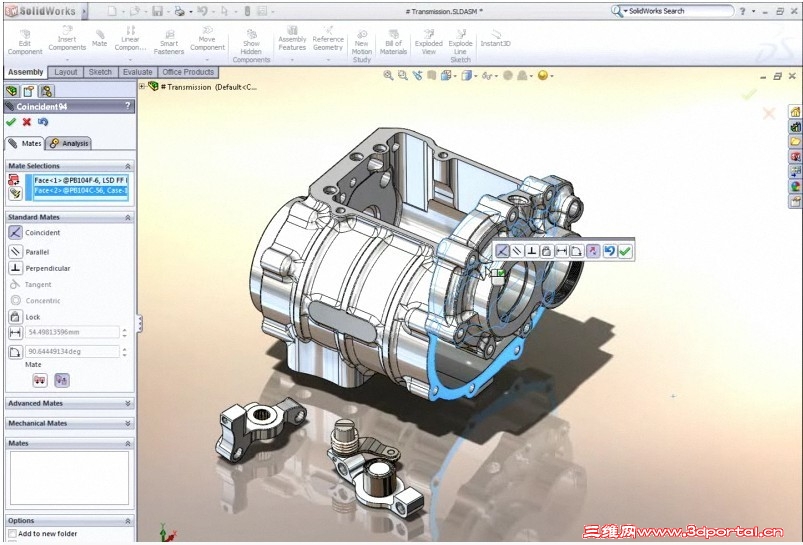Click Add/Finish Mate green check in popup toolbar
This screenshot has width=803, height=545.
625,251
